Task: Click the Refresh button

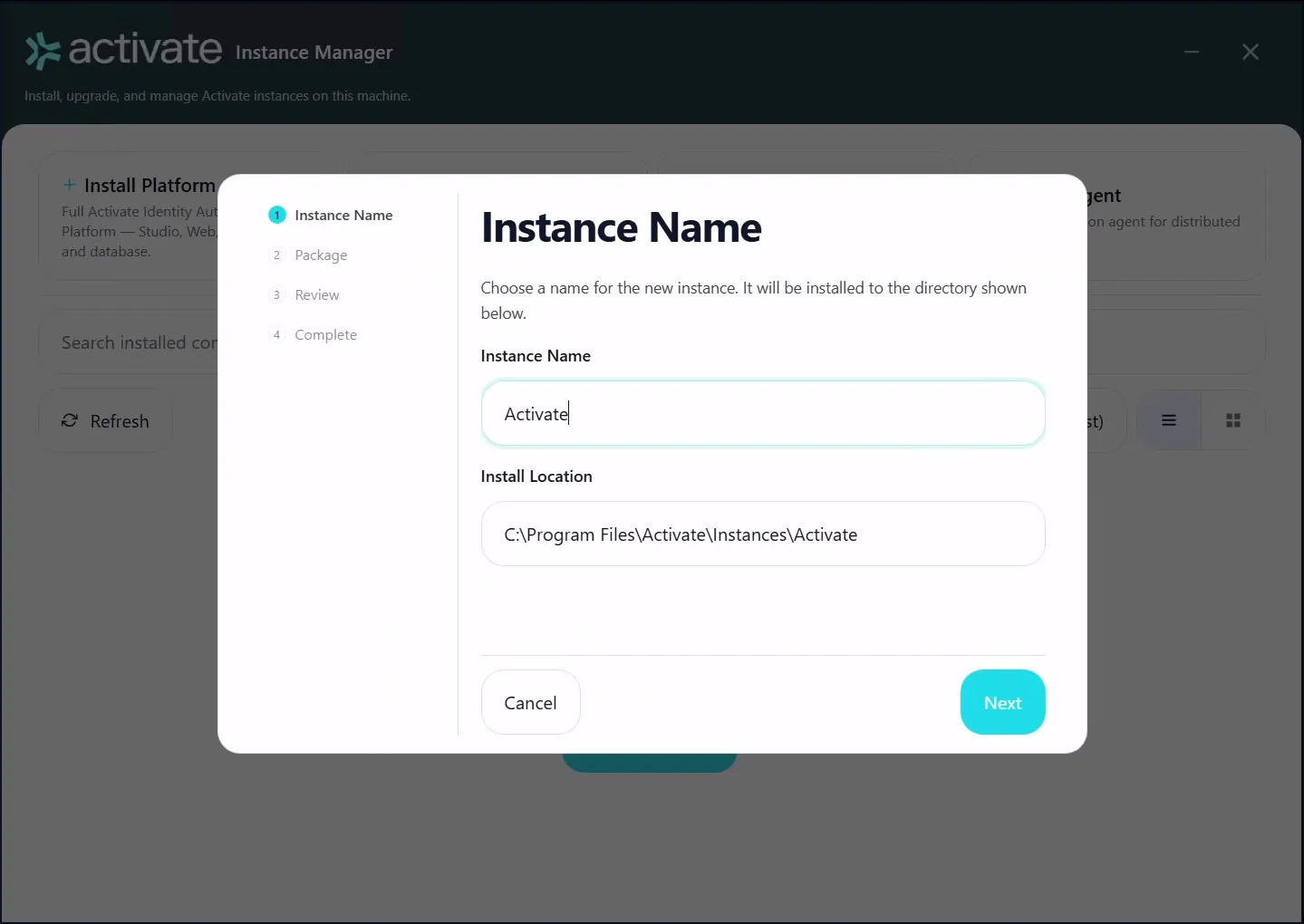Action: 105,420
